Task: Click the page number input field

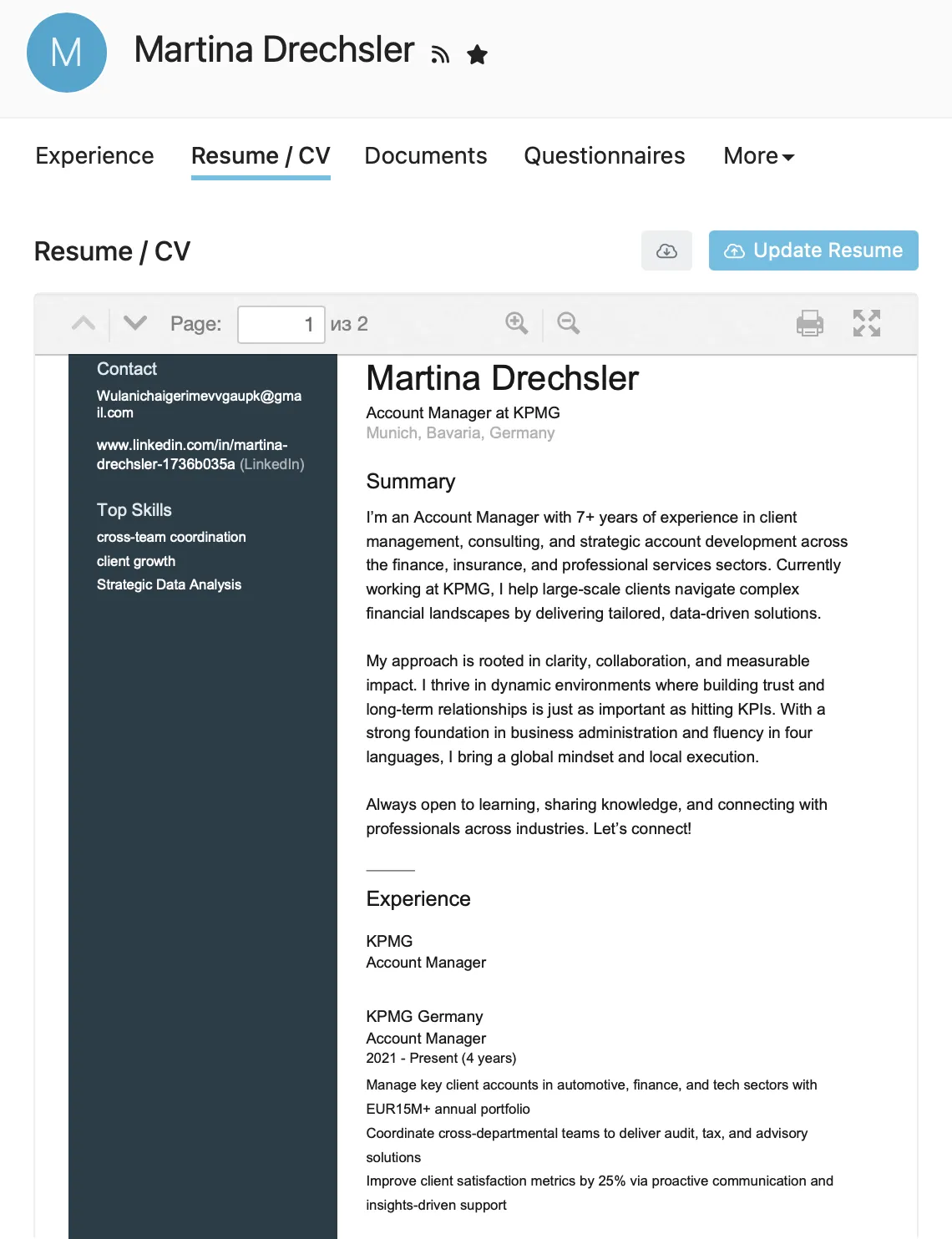Action: click(x=281, y=324)
